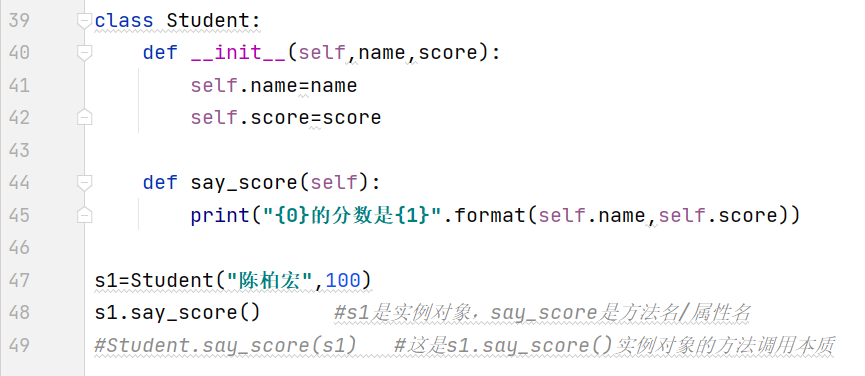
Task: Click commented '#Student.say_score(s1)' on line 49
Action: (x=226, y=345)
